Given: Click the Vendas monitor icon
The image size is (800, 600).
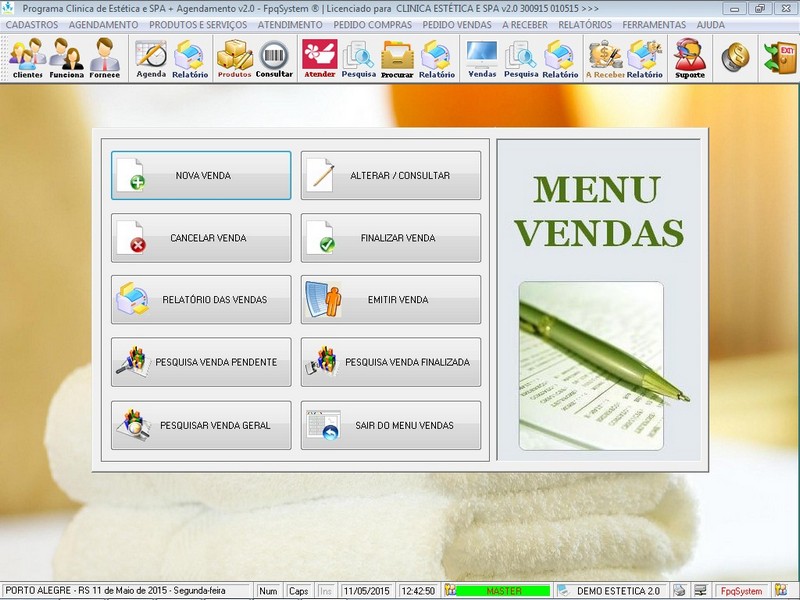Looking at the screenshot, I should tap(482, 58).
